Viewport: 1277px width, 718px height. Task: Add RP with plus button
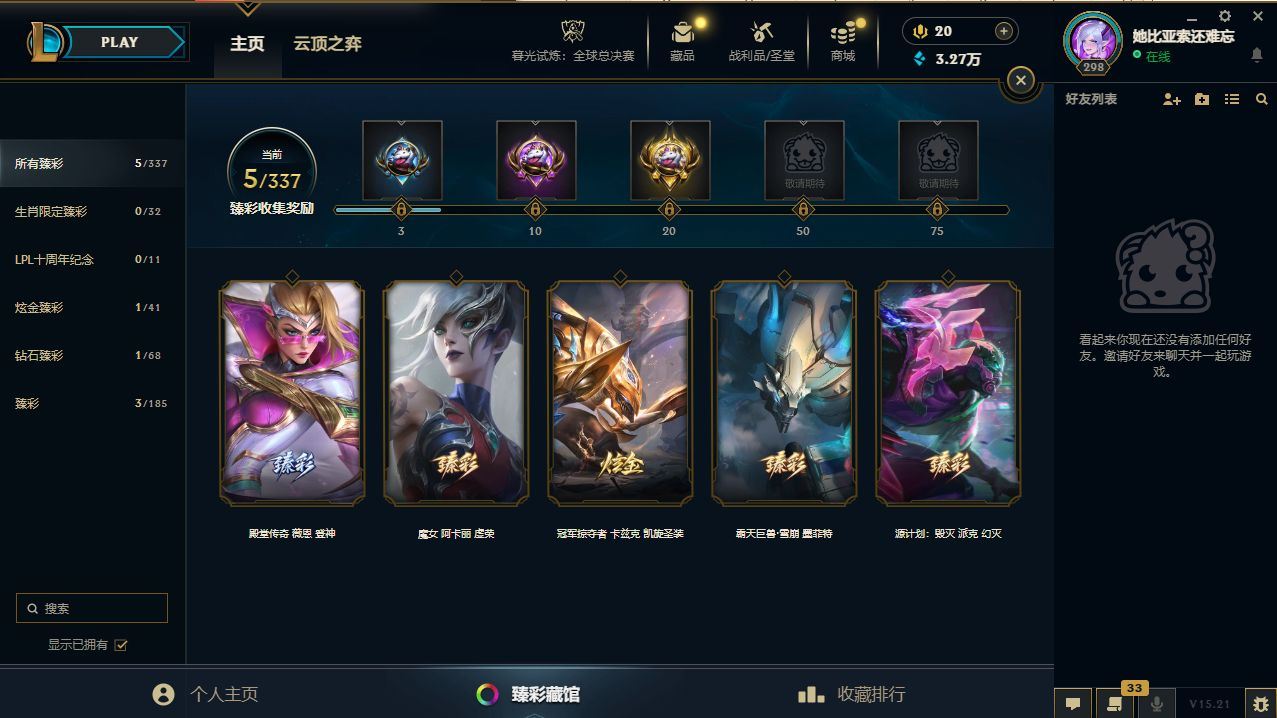coord(1004,31)
